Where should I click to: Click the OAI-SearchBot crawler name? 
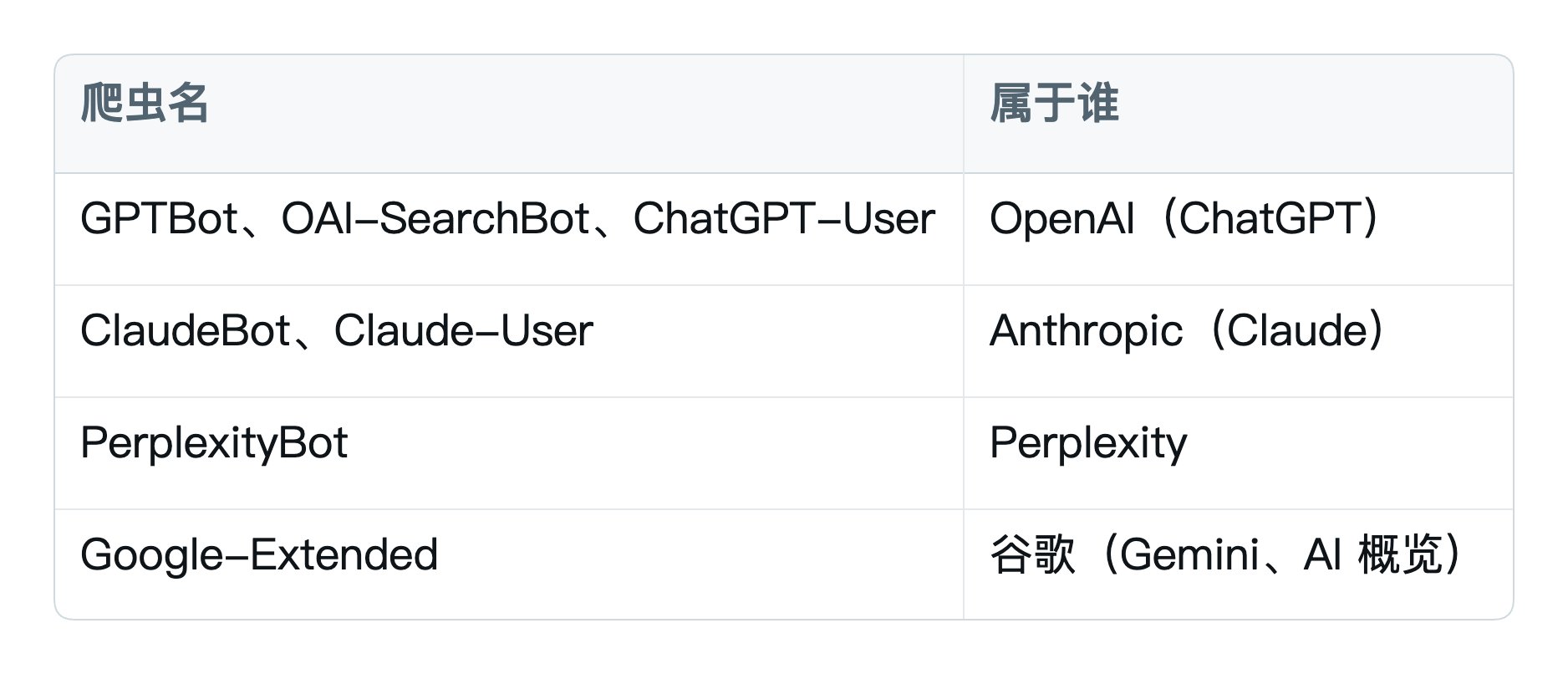point(435,219)
